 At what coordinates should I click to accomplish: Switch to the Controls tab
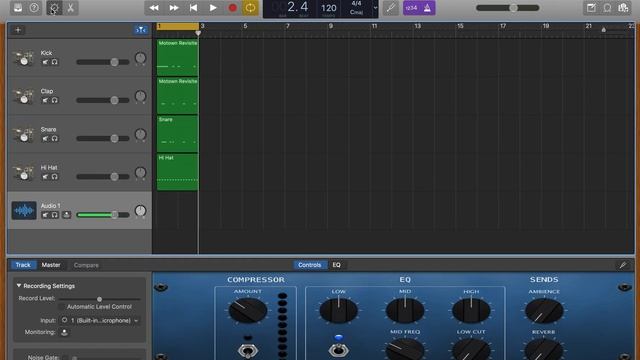pyautogui.click(x=309, y=265)
